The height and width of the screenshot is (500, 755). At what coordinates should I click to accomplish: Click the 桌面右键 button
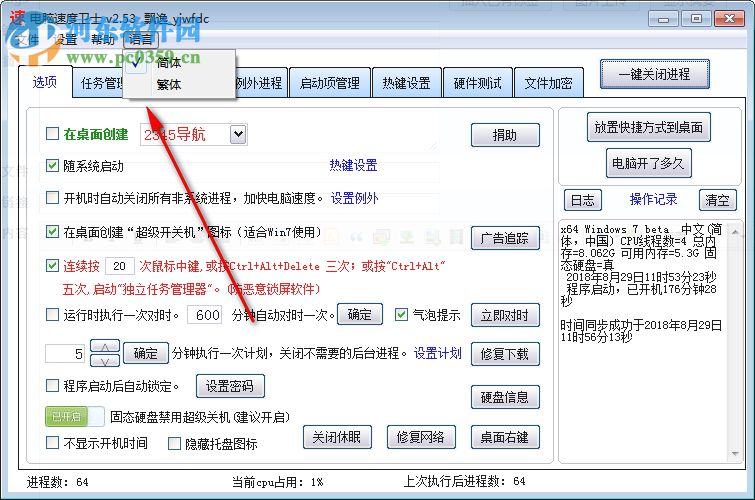(x=505, y=437)
